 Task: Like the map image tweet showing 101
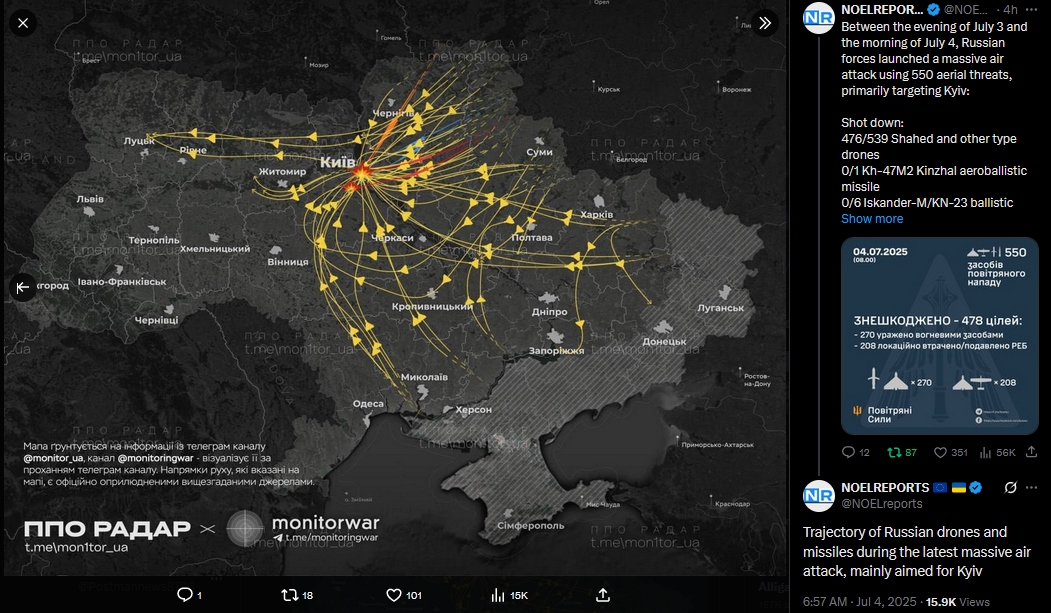[x=404, y=595]
